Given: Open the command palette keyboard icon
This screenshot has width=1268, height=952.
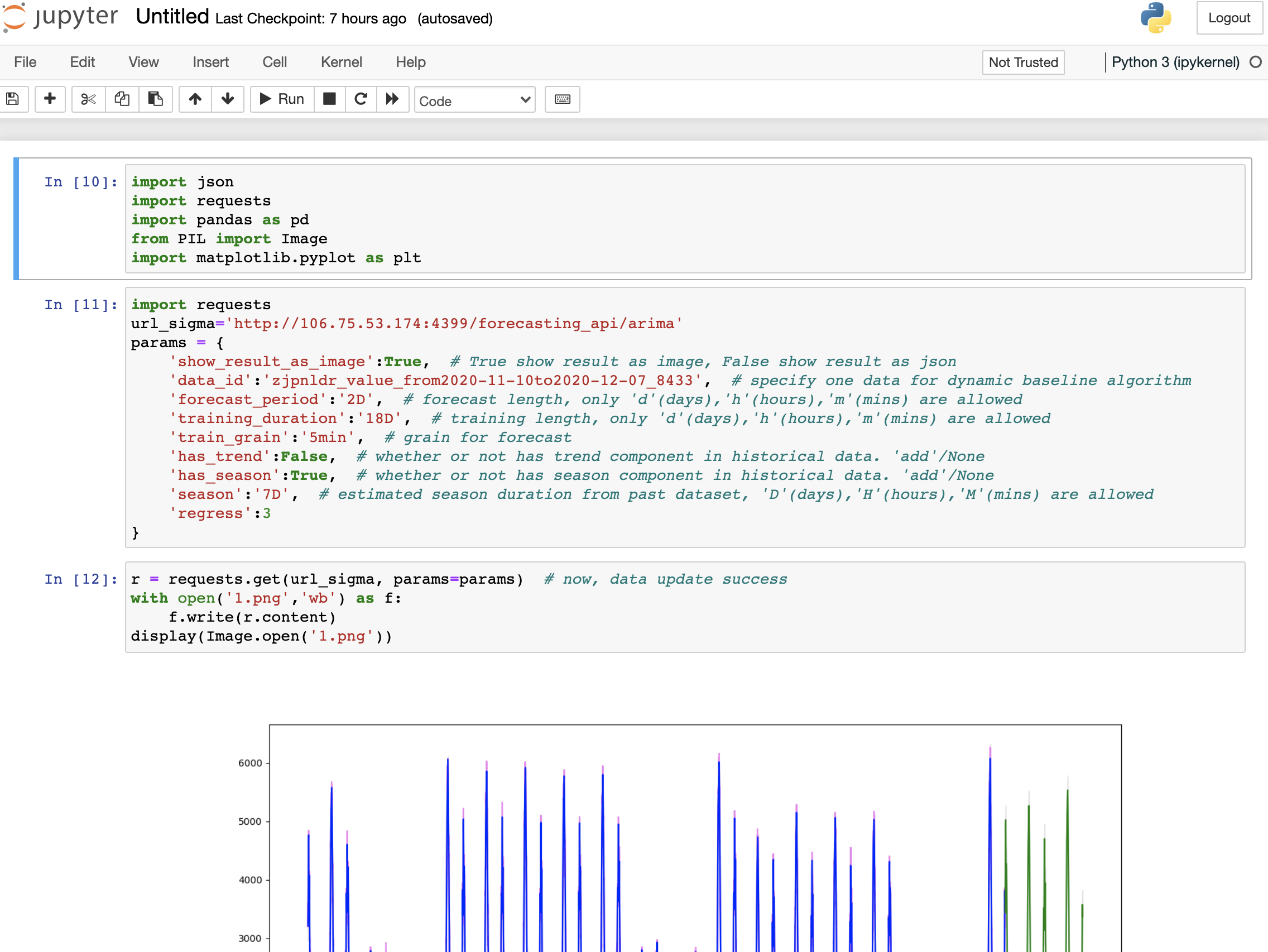Looking at the screenshot, I should click(563, 99).
